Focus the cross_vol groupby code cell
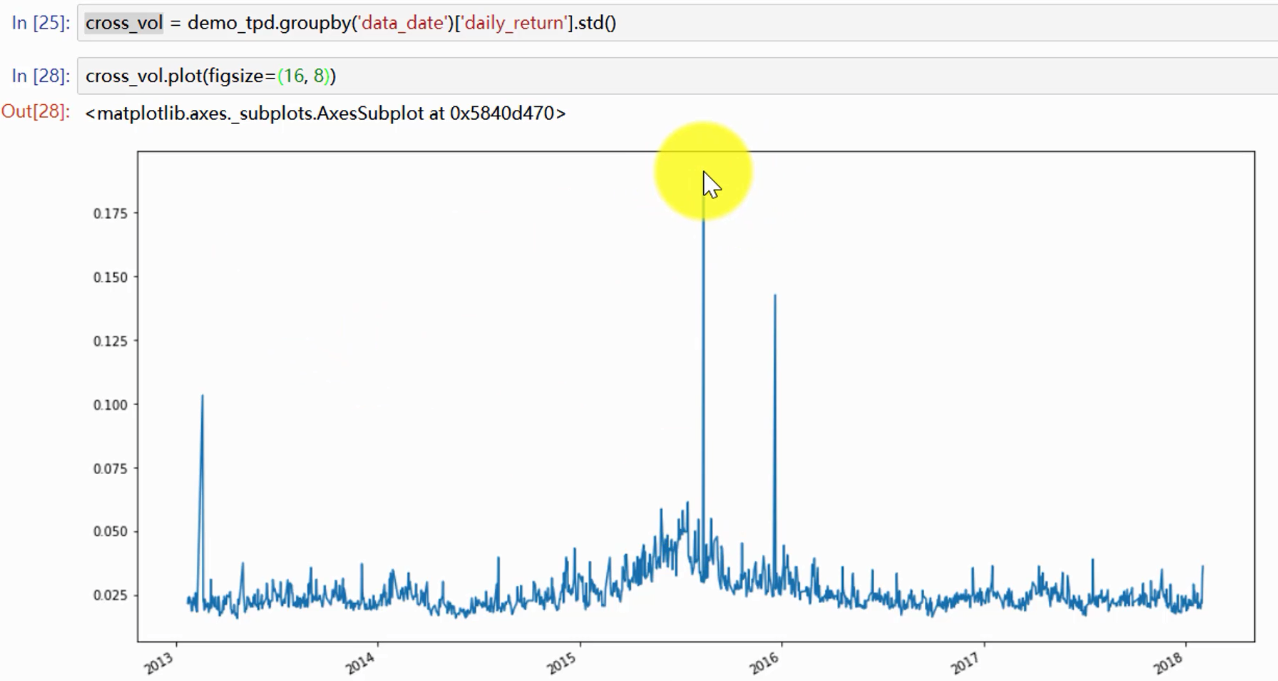Viewport: 1278px width, 681px height. coord(677,22)
